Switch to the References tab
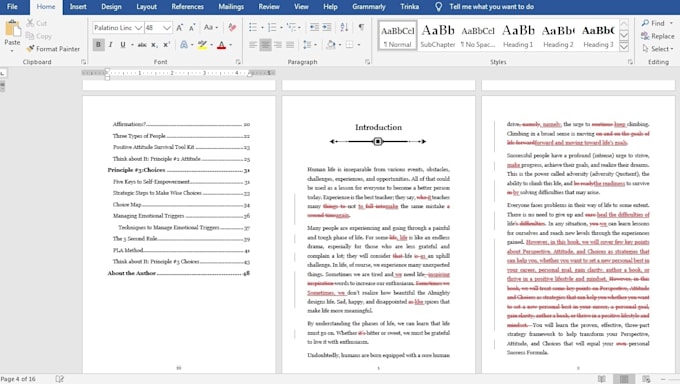Image resolution: width=680 pixels, height=384 pixels. click(187, 7)
